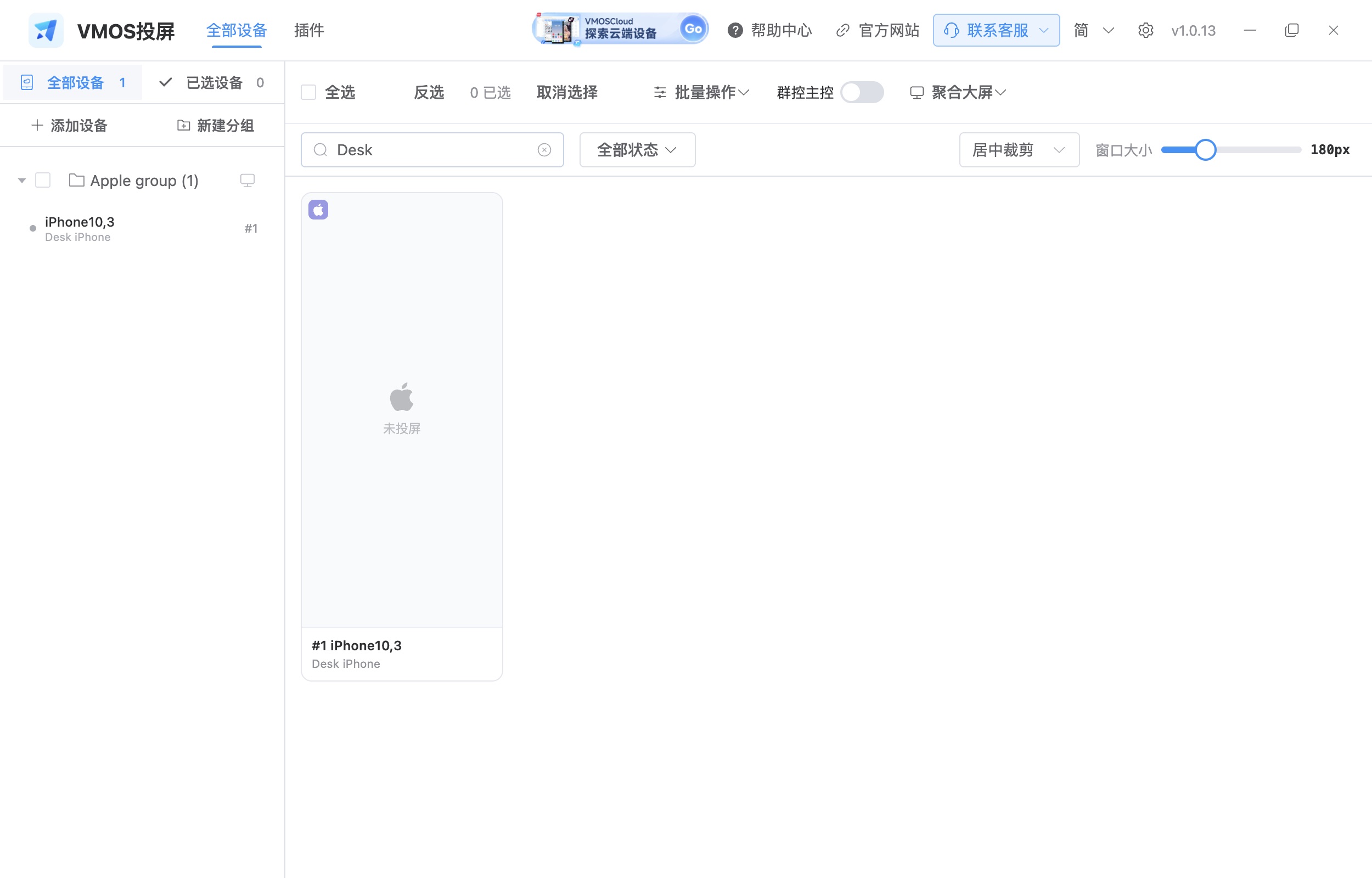Switch to the All Devices top tab

pyautogui.click(x=237, y=30)
